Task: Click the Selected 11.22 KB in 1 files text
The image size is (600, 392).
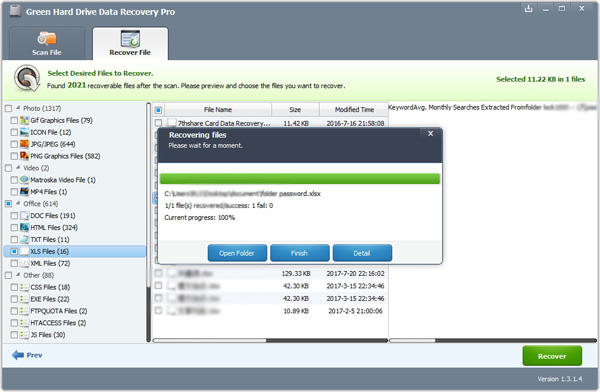Action: pyautogui.click(x=540, y=79)
